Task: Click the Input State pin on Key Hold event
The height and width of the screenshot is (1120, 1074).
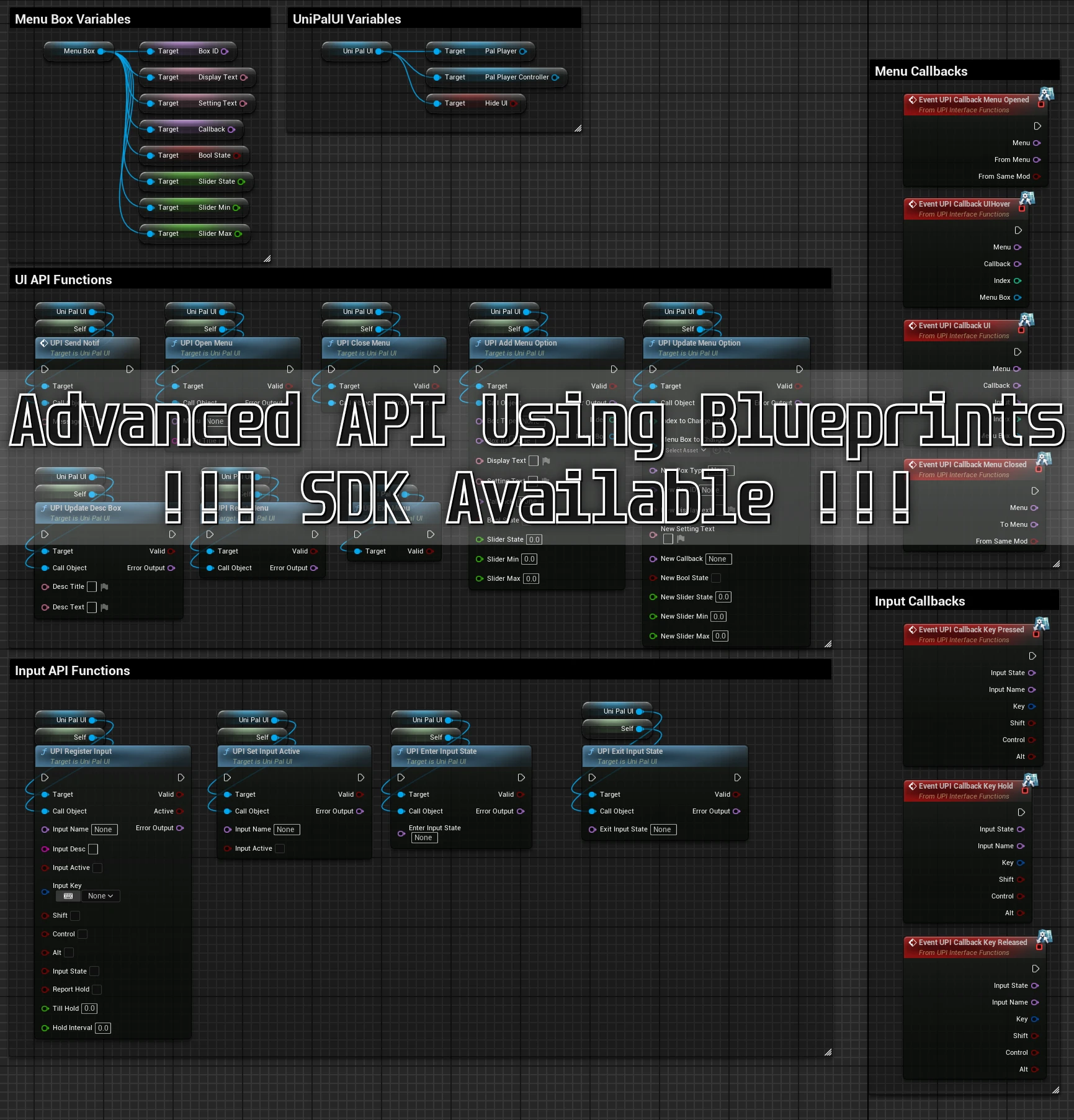Action: click(1021, 830)
